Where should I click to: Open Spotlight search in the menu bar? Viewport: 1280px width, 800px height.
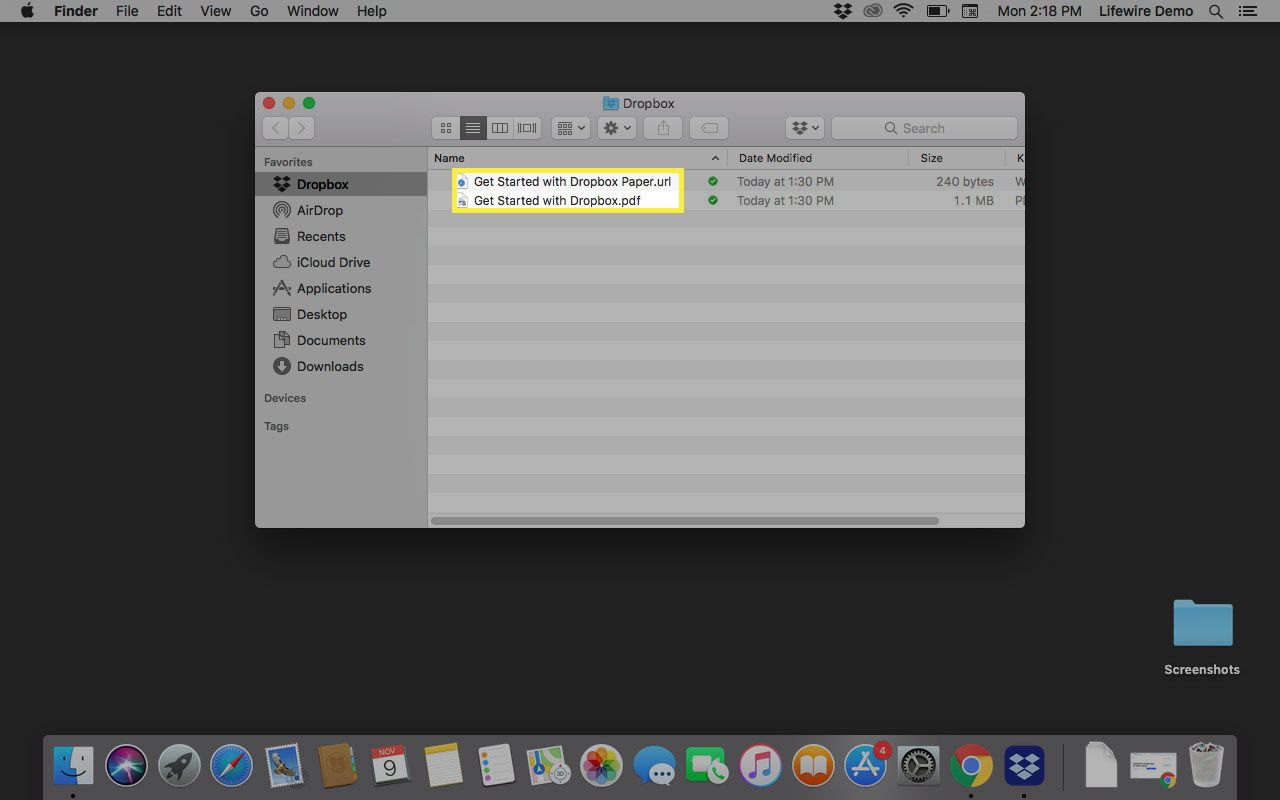(1216, 11)
